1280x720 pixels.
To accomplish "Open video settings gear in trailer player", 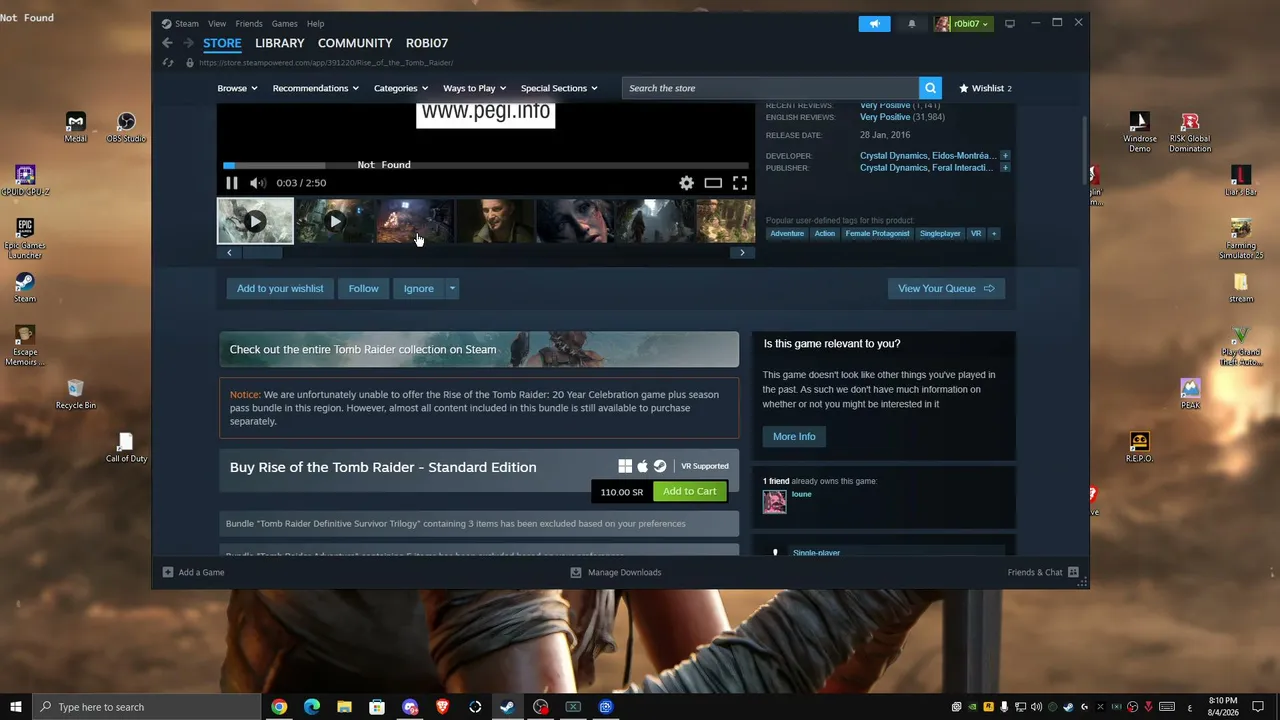I will (x=686, y=183).
